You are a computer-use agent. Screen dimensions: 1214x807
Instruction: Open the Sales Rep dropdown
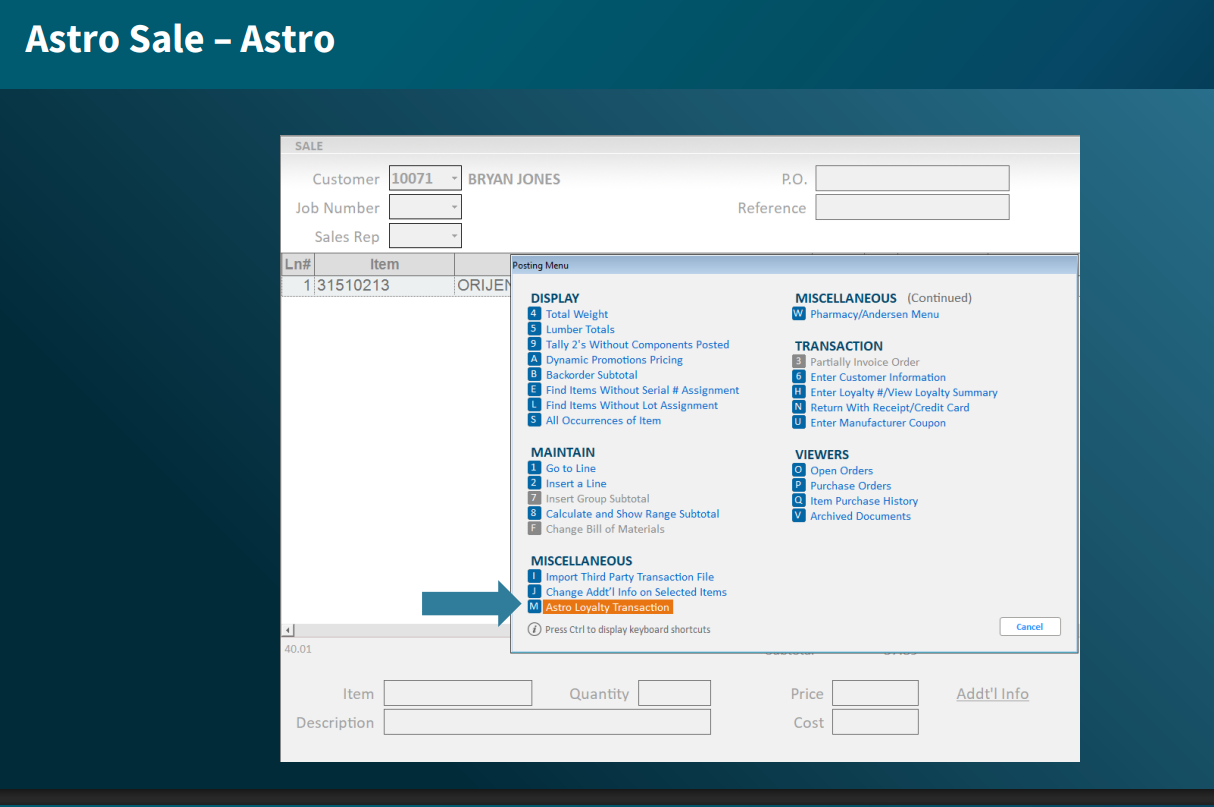click(454, 237)
